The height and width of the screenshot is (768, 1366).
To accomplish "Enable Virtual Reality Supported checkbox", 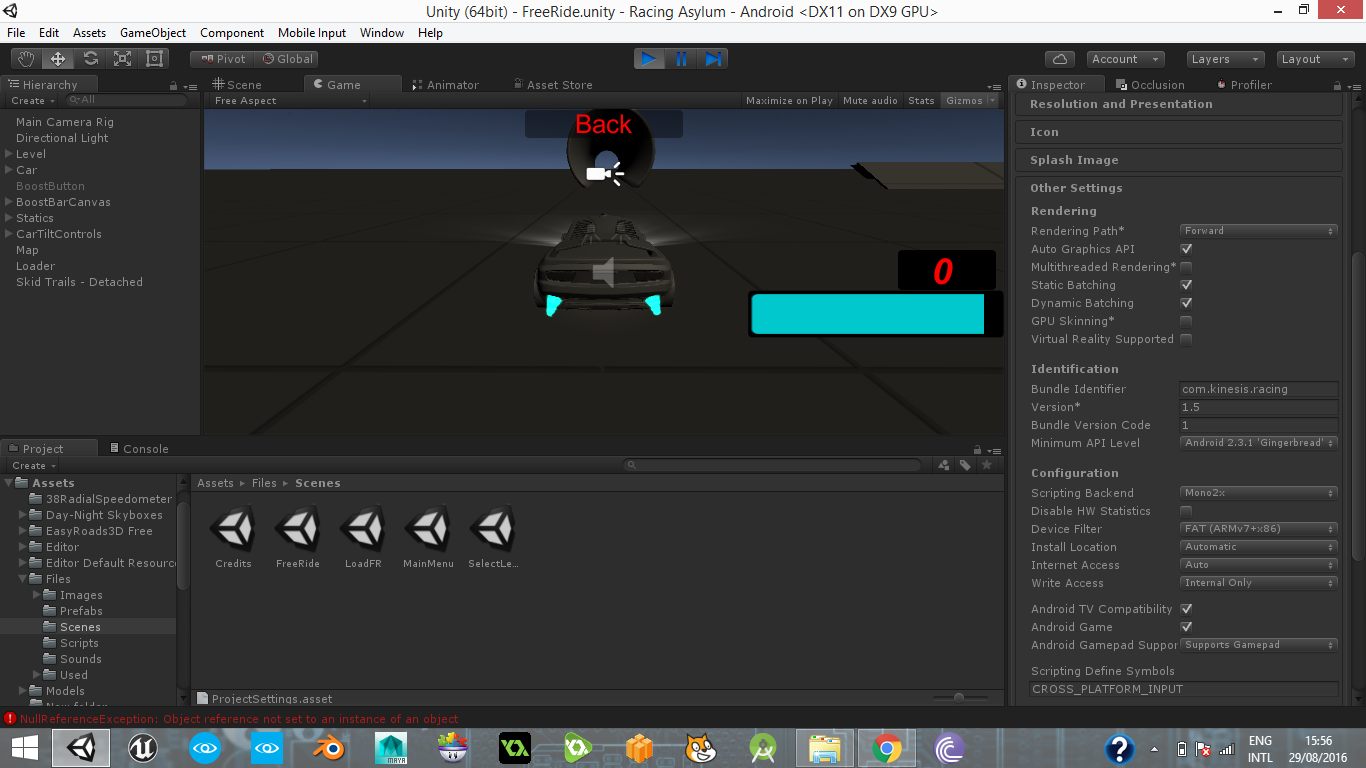I will click(x=1186, y=339).
